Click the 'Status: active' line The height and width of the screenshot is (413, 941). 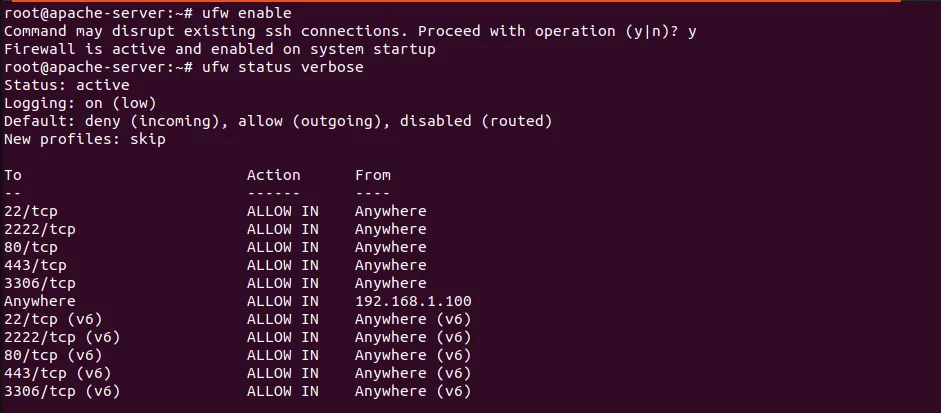point(66,85)
